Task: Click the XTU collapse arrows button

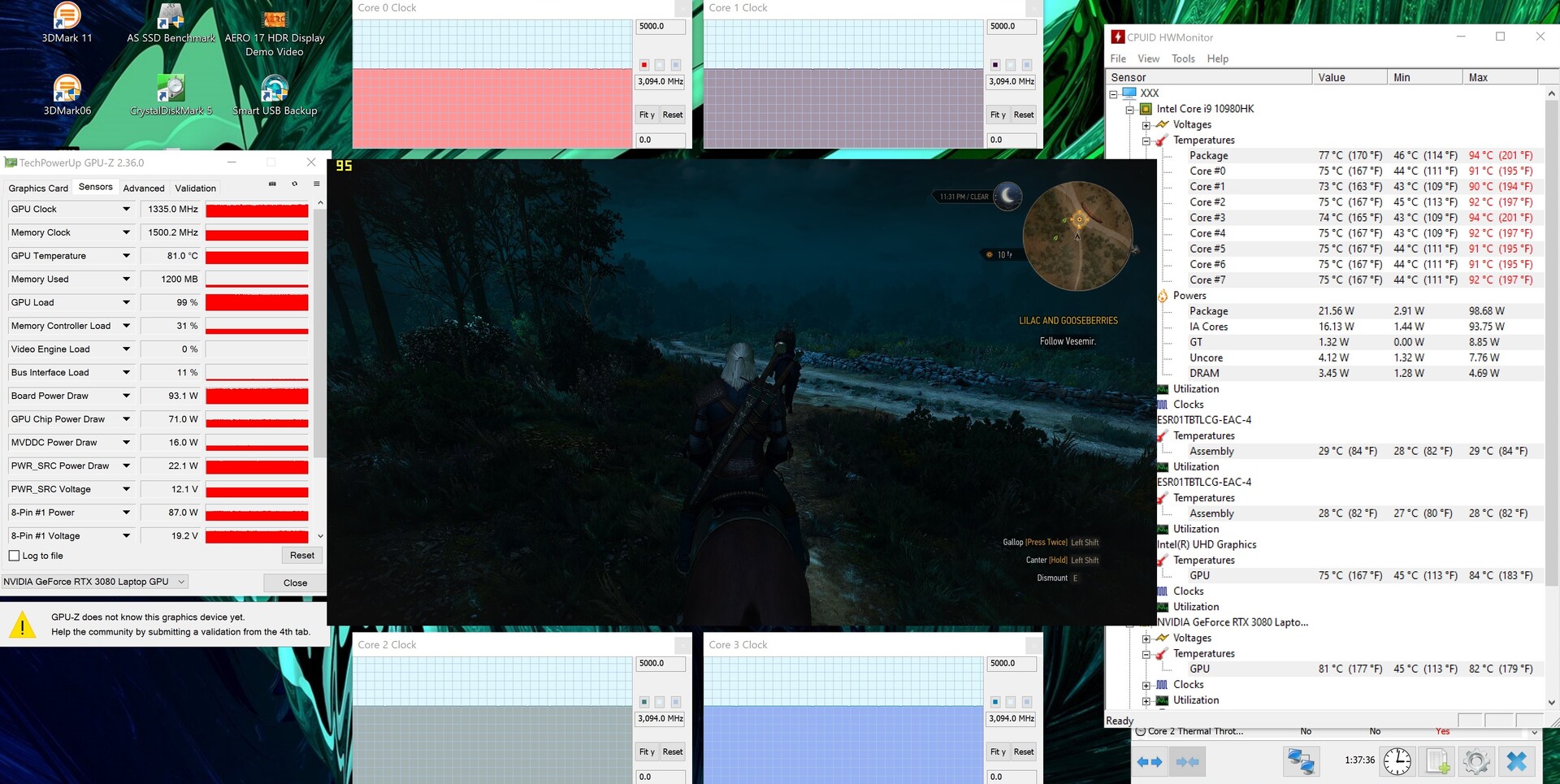Action: [1187, 762]
